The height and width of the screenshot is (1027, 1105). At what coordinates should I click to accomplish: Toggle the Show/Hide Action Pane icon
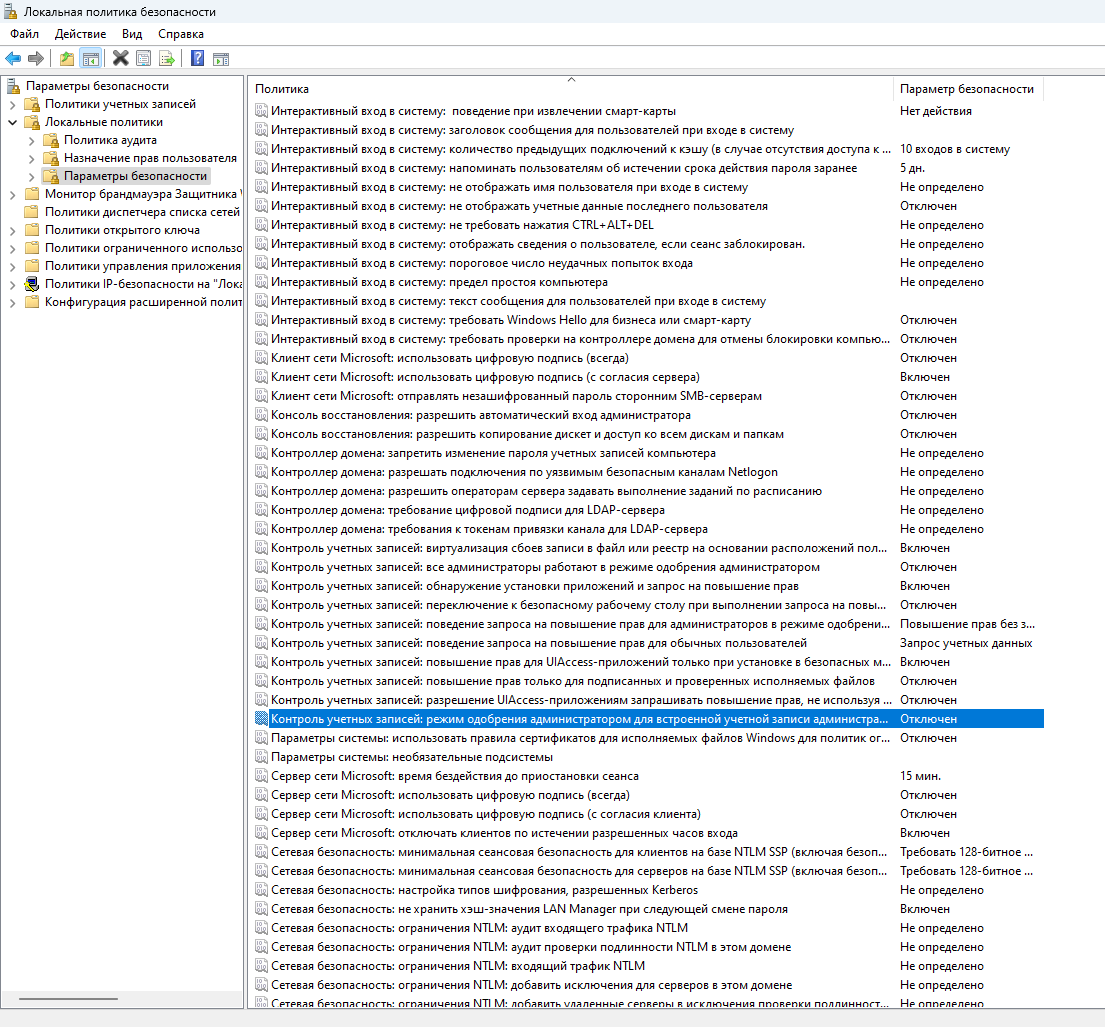(x=221, y=58)
